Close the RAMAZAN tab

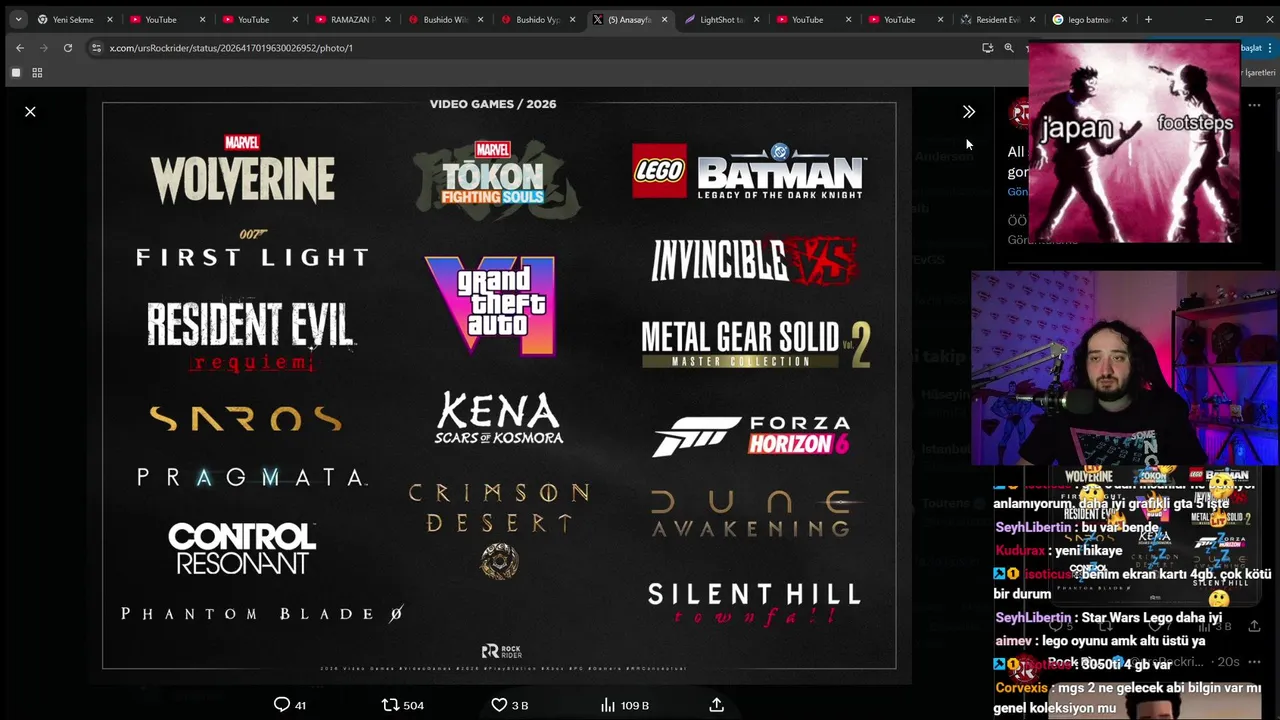387,19
